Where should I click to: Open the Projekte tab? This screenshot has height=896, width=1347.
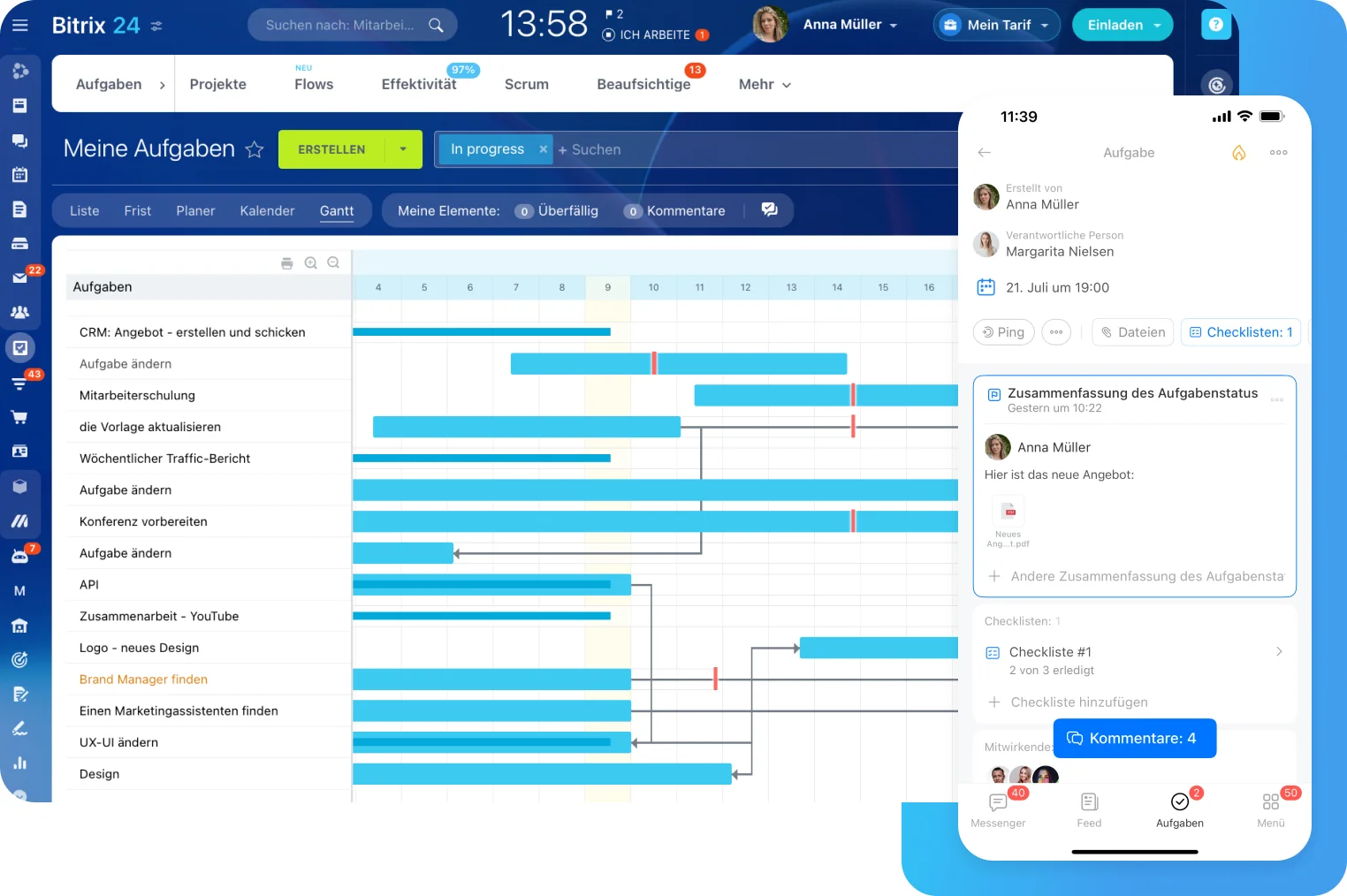click(217, 84)
